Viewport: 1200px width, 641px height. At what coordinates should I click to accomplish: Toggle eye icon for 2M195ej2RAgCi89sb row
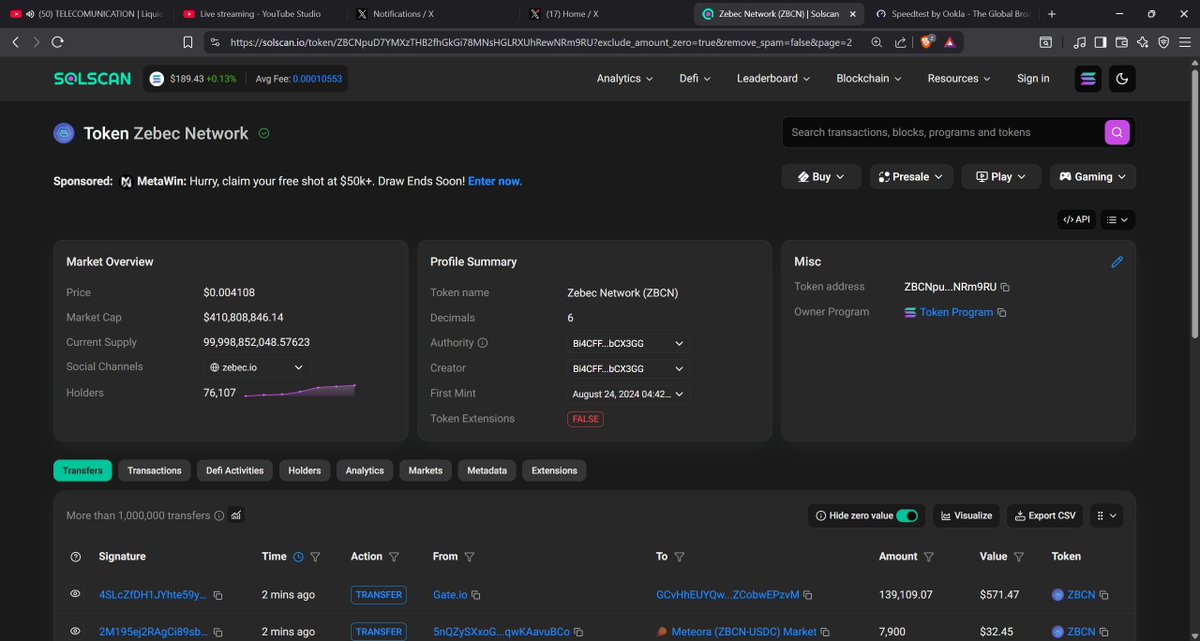click(x=75, y=632)
